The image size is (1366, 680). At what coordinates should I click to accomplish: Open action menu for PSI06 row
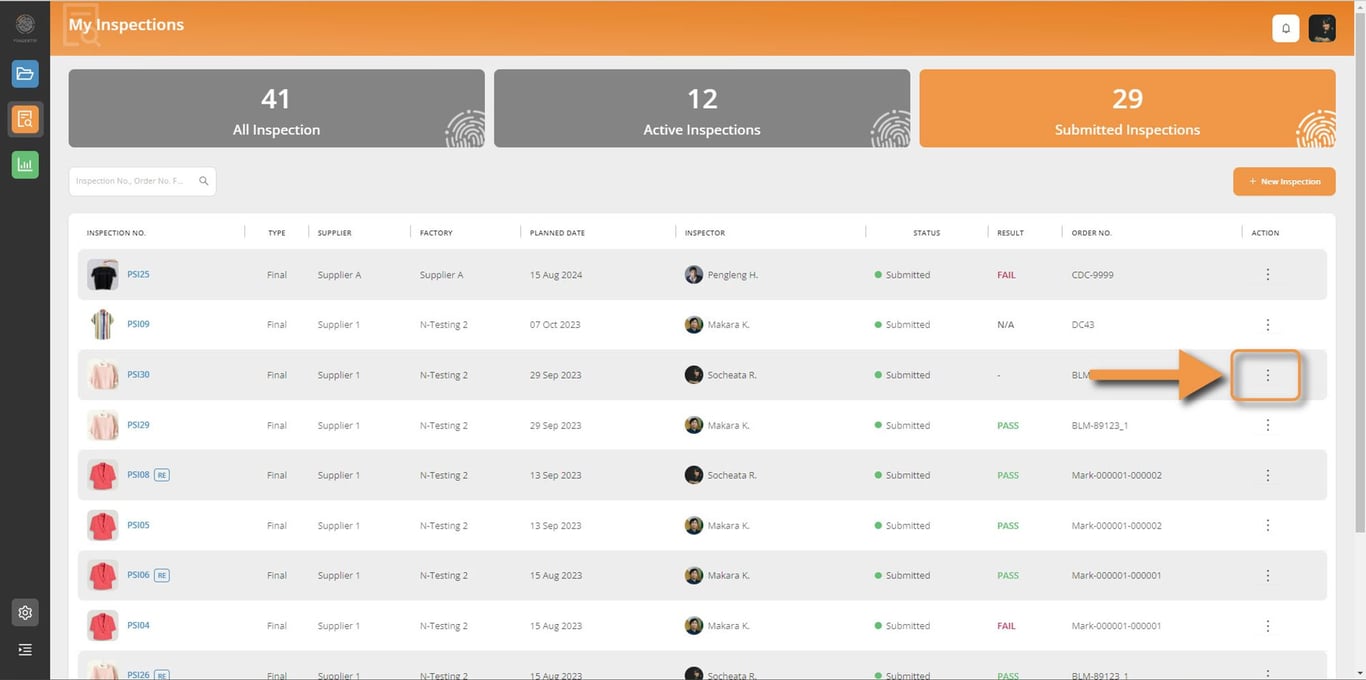pos(1268,575)
